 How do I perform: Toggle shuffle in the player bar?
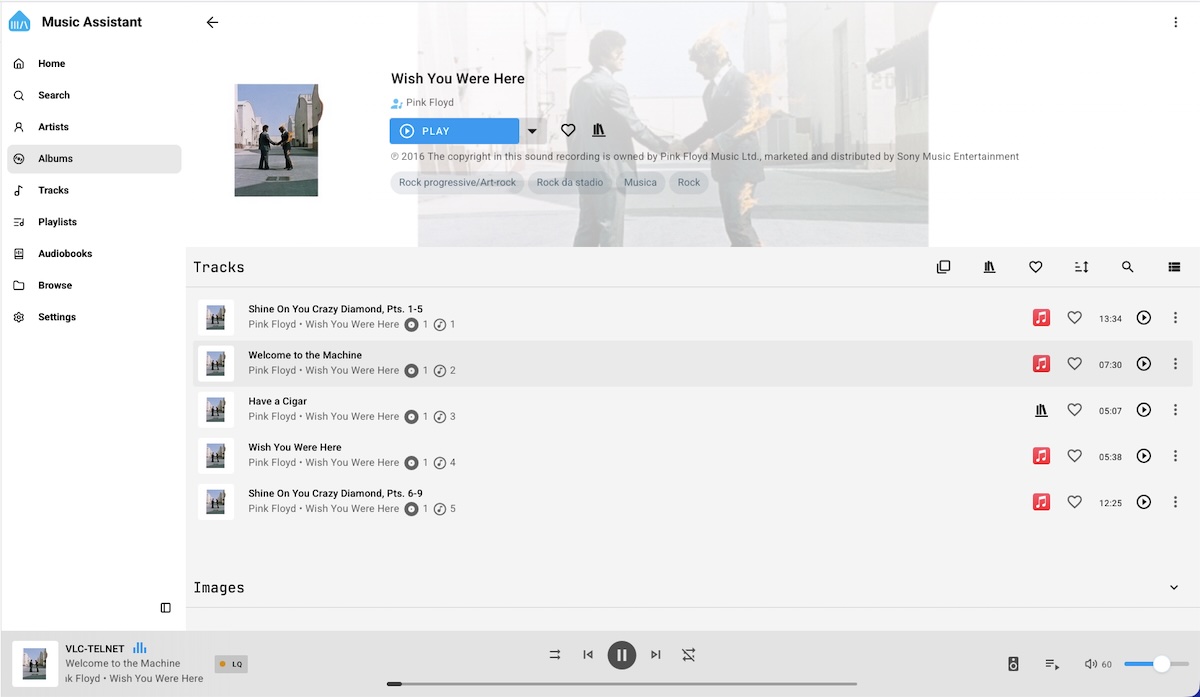[x=554, y=655]
